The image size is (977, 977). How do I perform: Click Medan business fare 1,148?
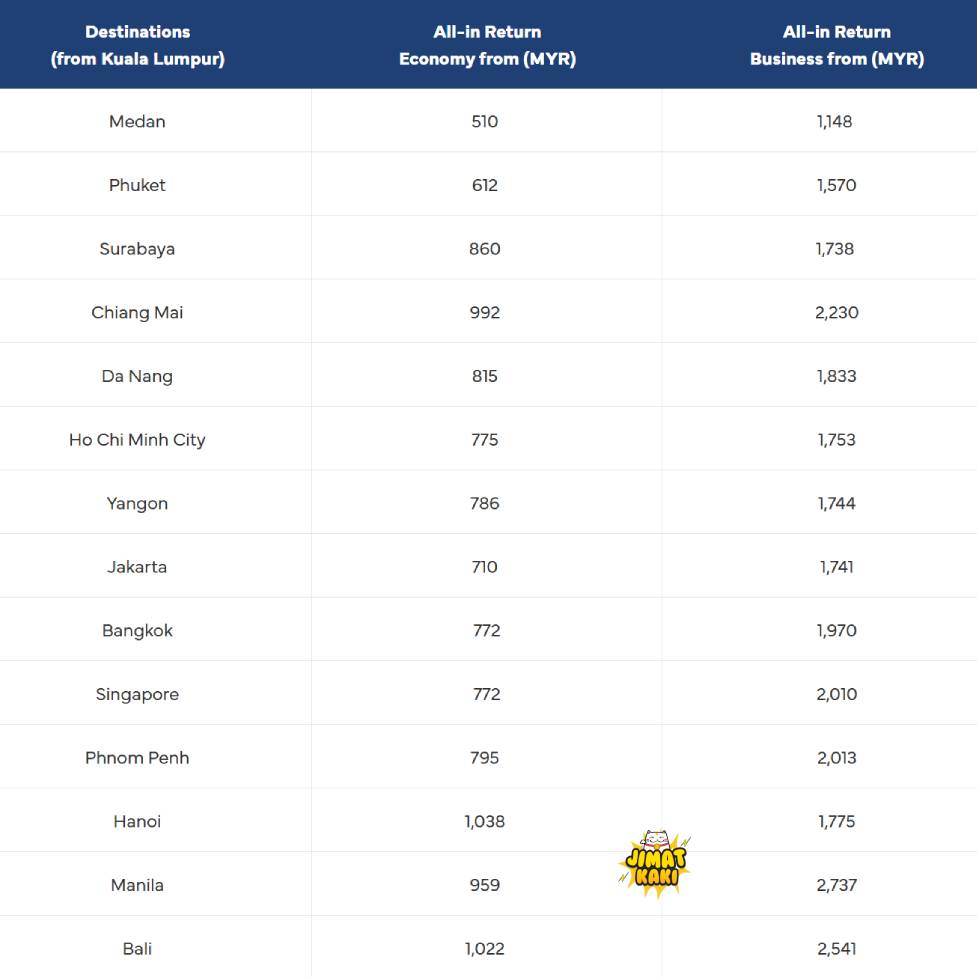836,122
